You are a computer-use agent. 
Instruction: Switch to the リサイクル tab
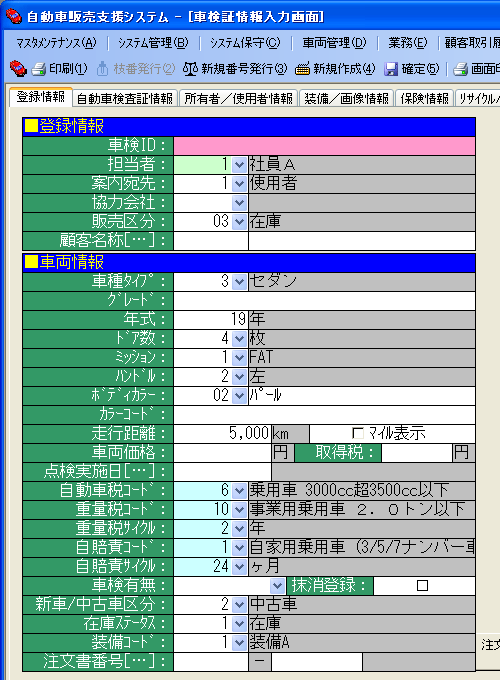(478, 98)
